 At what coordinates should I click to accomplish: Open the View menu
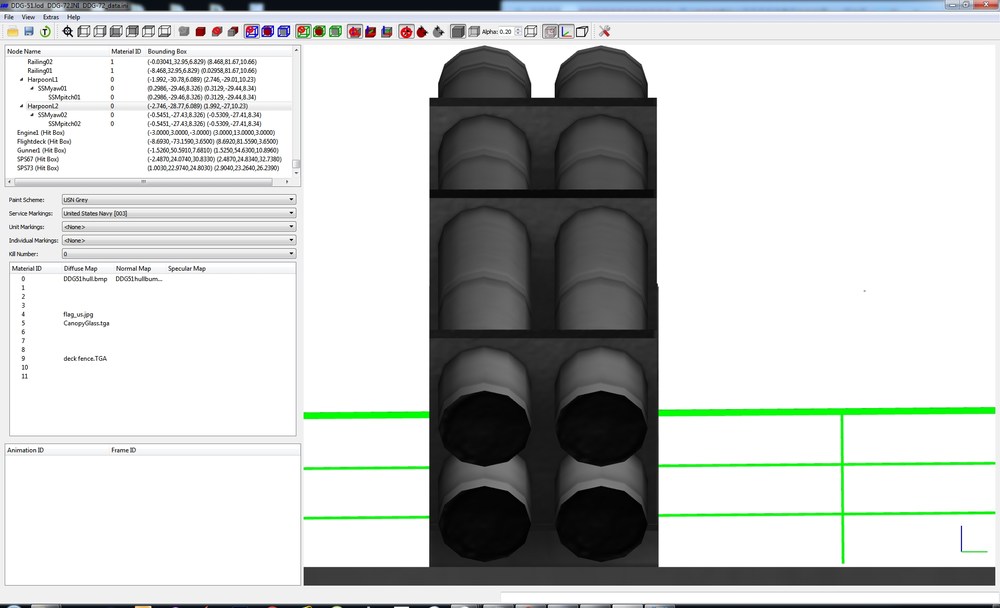28,17
